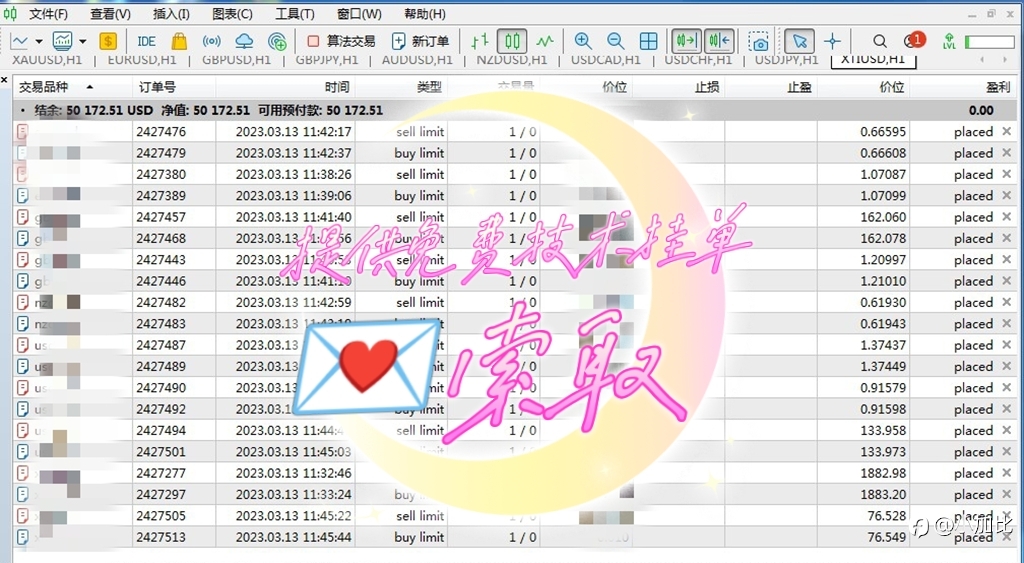
Task: Sort orders by 时间 column header
Action: [x=337, y=87]
